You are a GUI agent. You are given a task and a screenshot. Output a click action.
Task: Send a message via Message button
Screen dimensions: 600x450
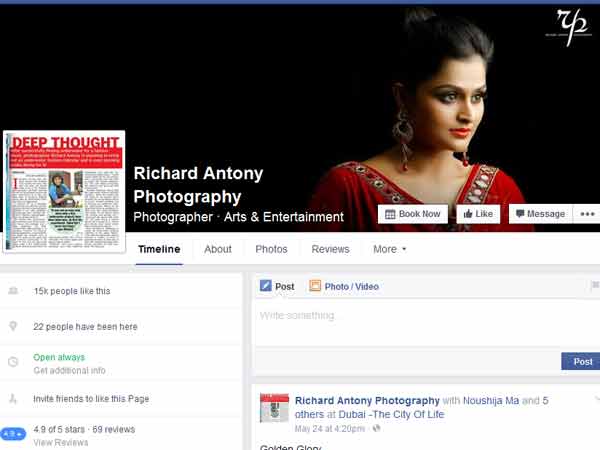[540, 214]
